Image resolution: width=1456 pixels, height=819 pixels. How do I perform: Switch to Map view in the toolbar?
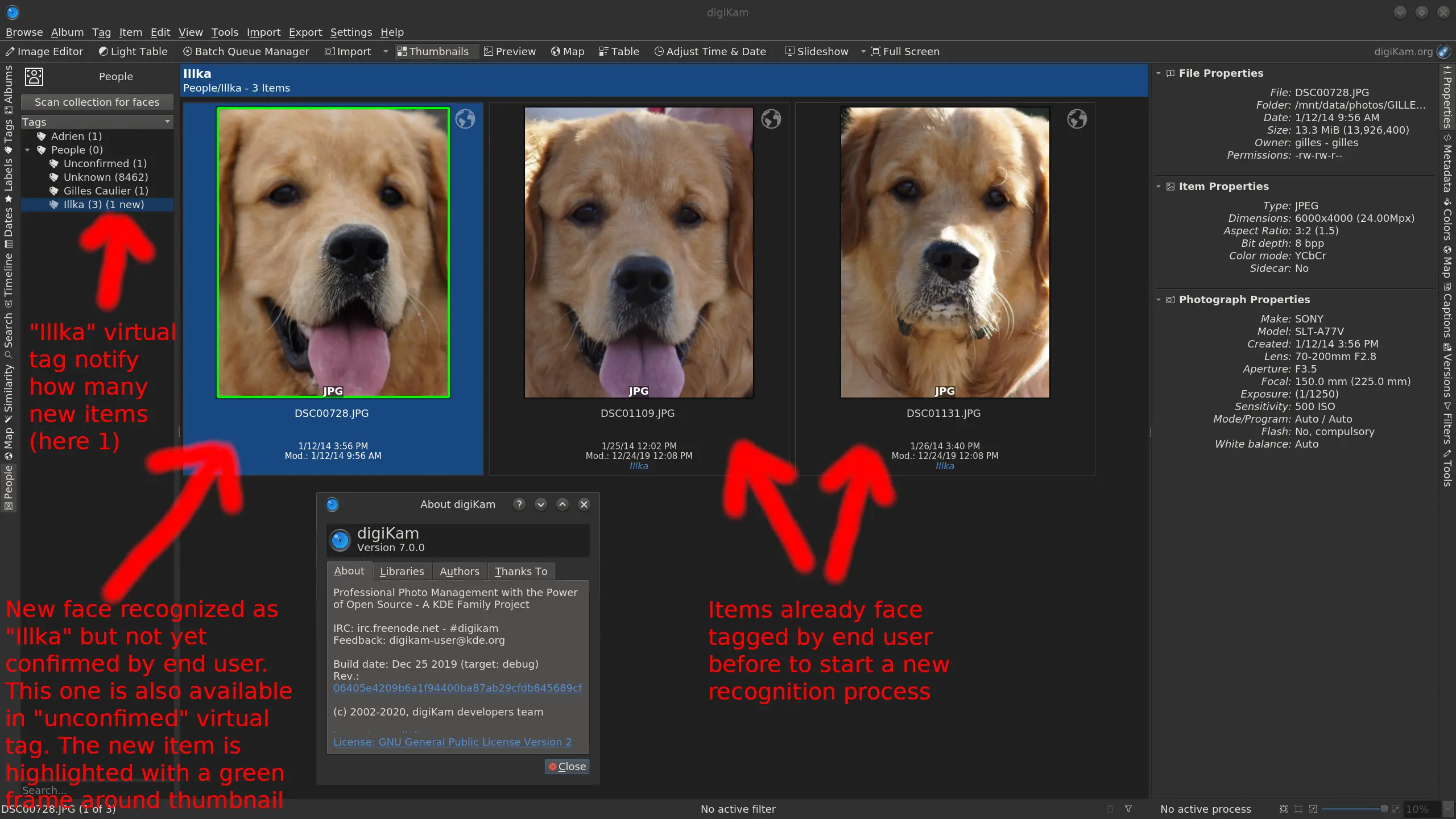coord(566,51)
